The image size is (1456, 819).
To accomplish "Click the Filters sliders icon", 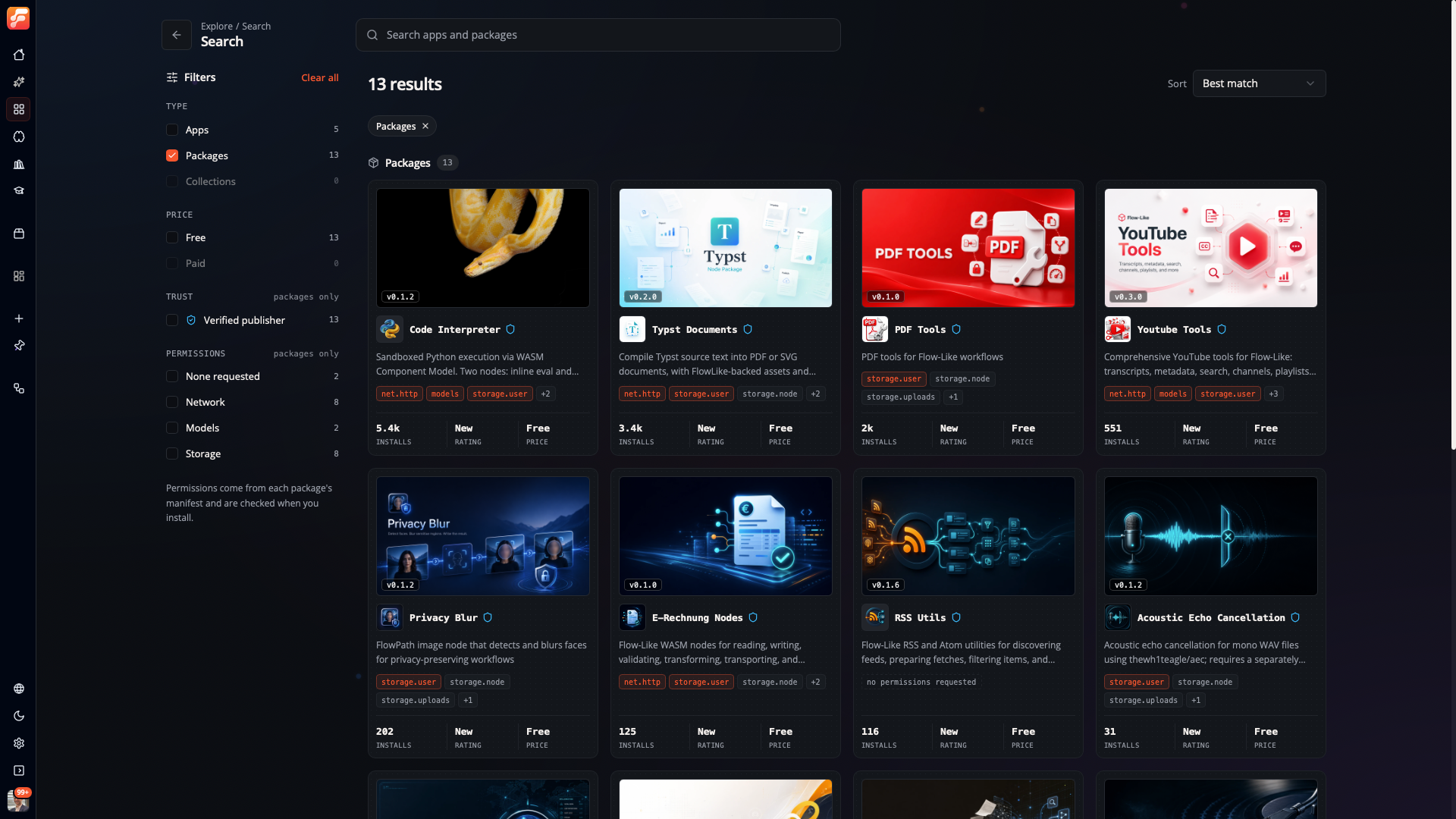I will click(x=172, y=77).
